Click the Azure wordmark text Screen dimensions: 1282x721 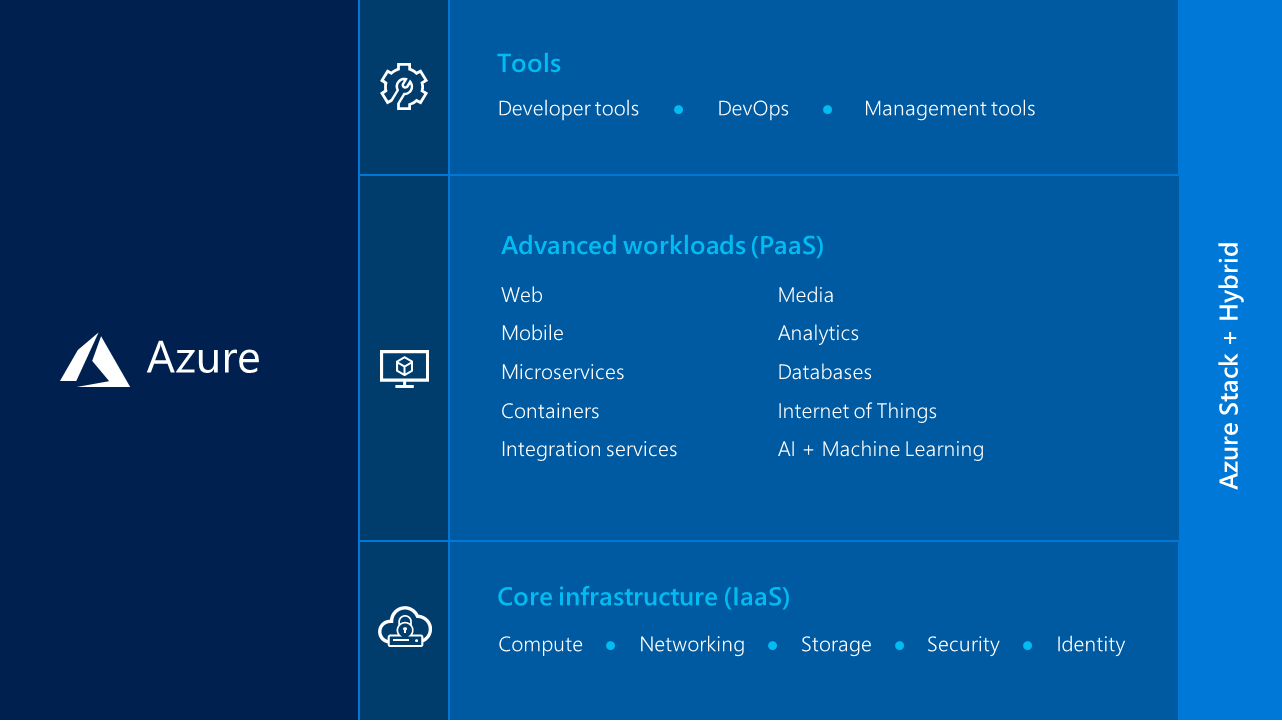coord(203,358)
